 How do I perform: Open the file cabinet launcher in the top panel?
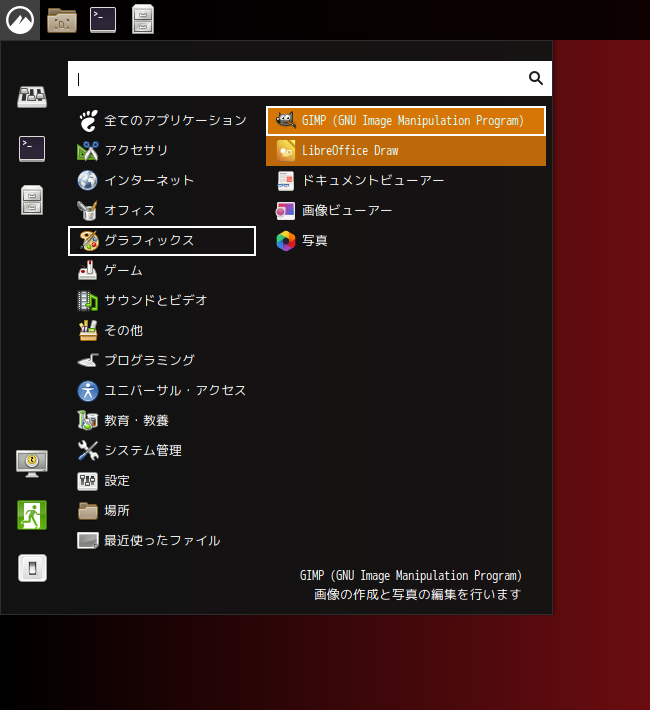tap(143, 19)
